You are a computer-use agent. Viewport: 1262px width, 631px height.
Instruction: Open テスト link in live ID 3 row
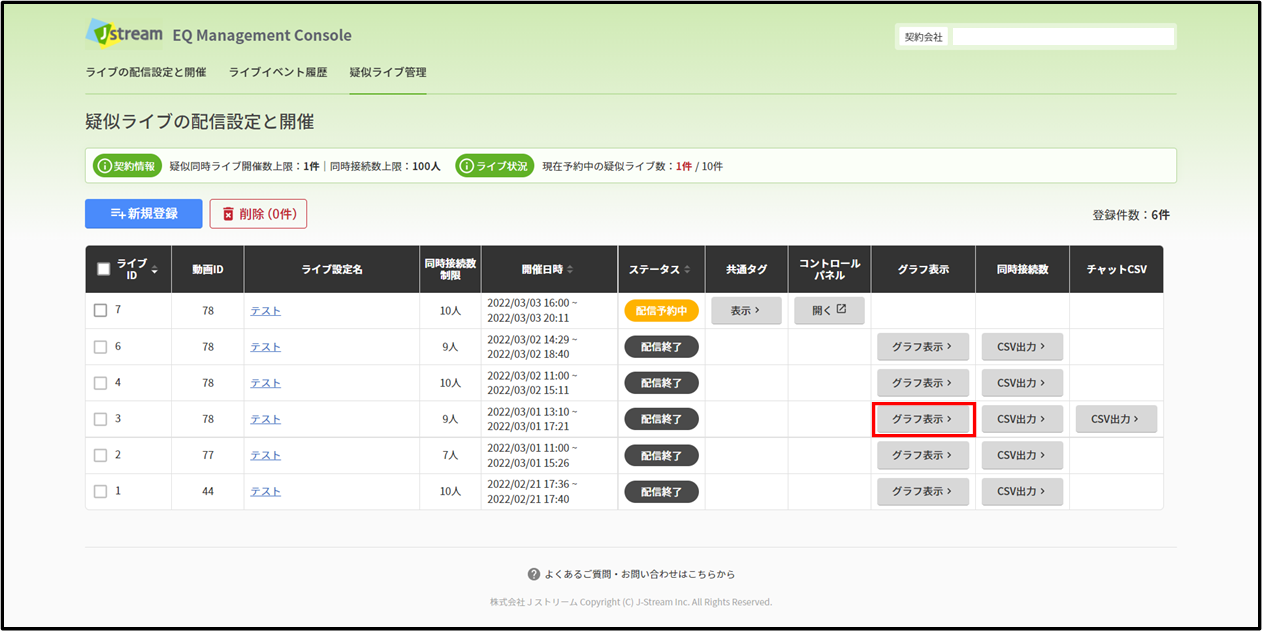[x=265, y=419]
